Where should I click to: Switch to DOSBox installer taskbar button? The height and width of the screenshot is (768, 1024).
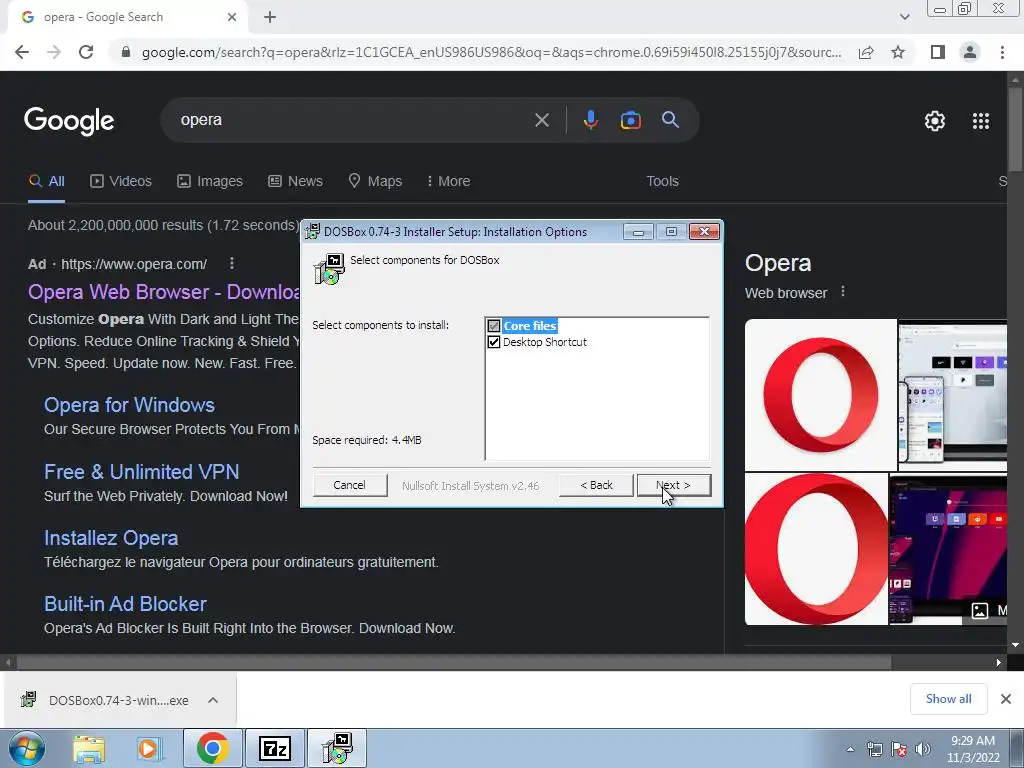click(x=337, y=749)
